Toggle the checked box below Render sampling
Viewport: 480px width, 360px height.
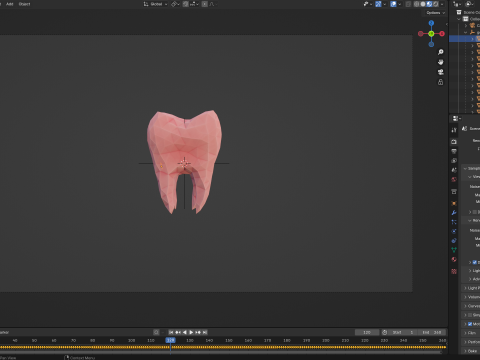(x=475, y=262)
